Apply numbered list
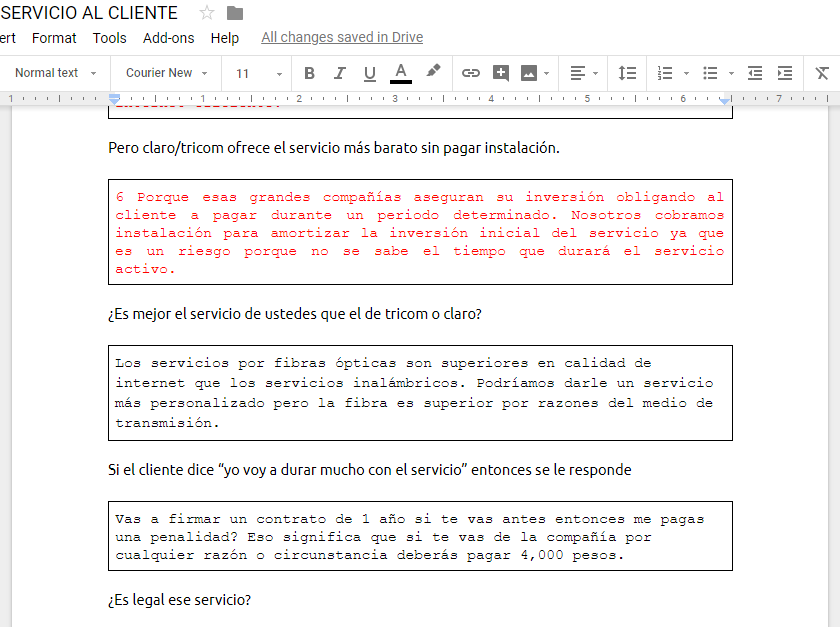Viewport: 840px width, 627px height. 665,73
